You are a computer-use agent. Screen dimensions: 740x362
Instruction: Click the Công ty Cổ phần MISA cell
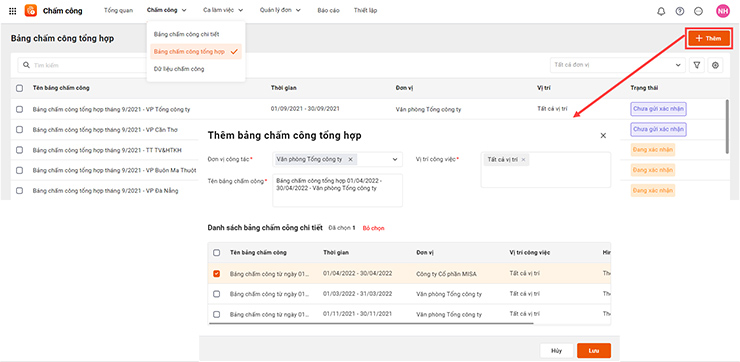446,274
